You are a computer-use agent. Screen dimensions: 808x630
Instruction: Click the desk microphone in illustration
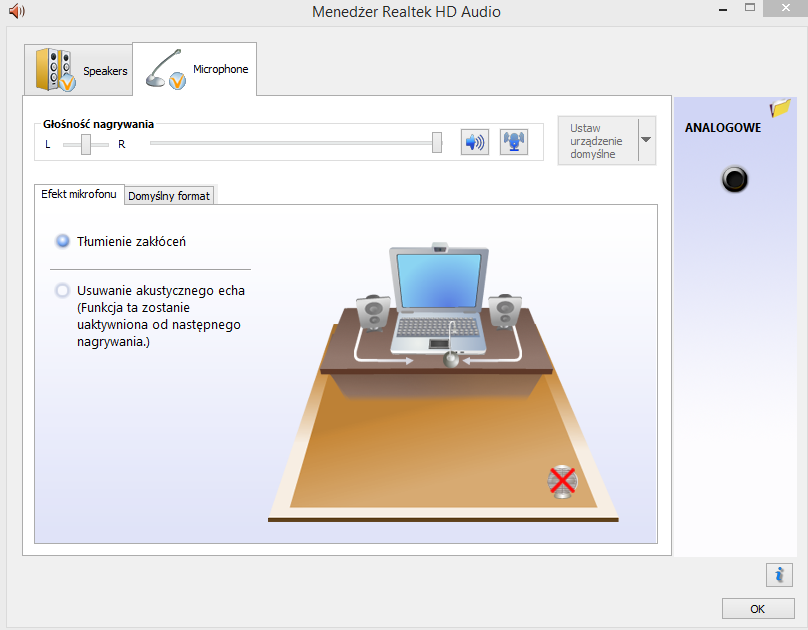pyautogui.click(x=451, y=346)
